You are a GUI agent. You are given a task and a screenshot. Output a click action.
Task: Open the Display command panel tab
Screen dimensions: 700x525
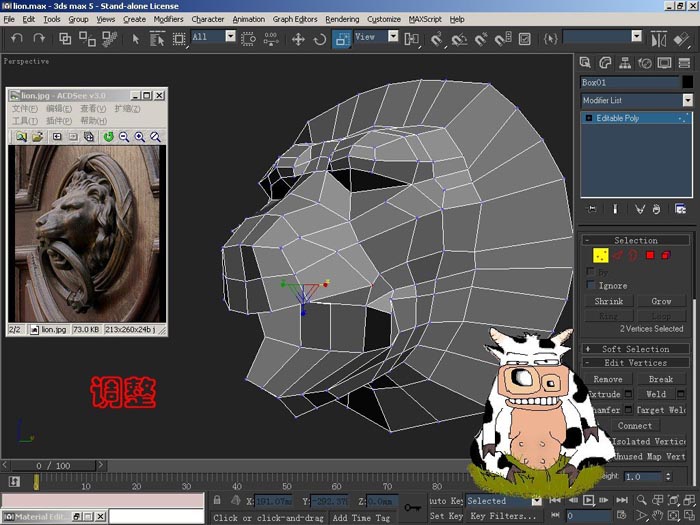(664, 63)
